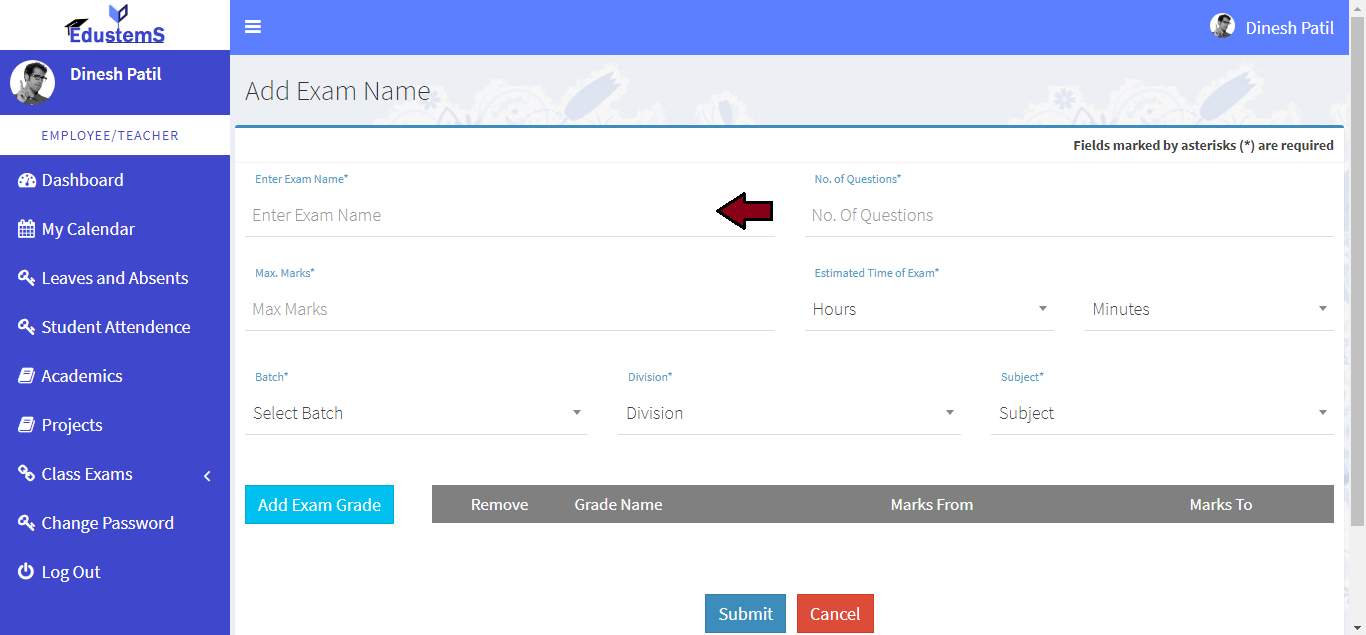Open the Division dropdown
This screenshot has height=635, width=1366.
[789, 413]
